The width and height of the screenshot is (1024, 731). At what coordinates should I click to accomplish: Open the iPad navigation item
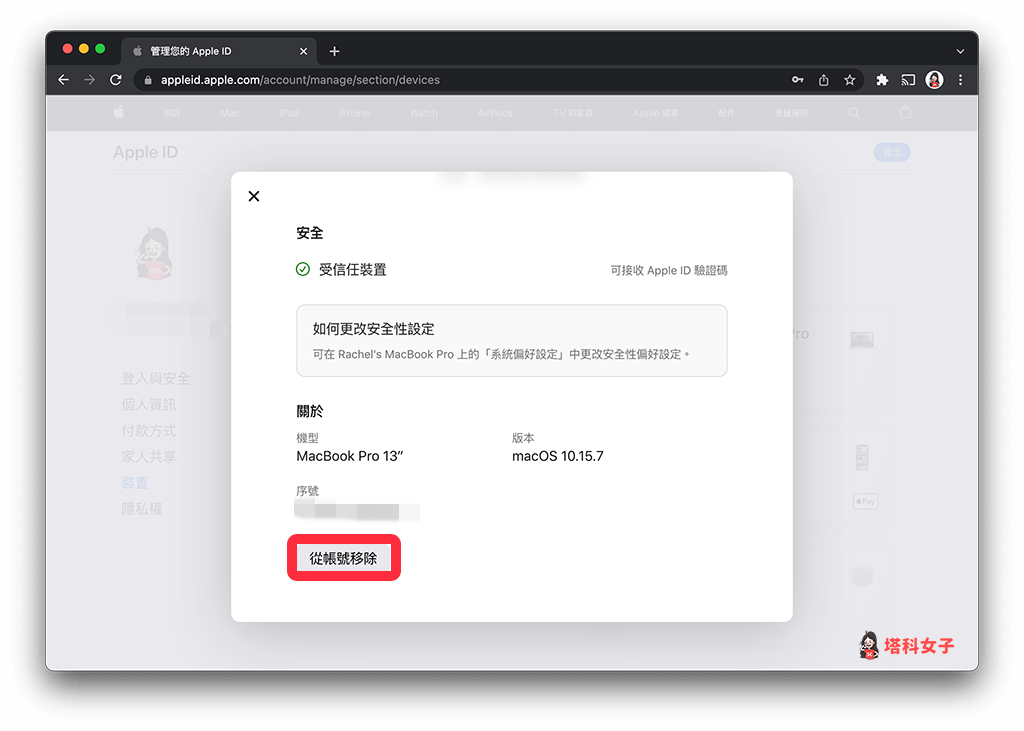(x=289, y=113)
